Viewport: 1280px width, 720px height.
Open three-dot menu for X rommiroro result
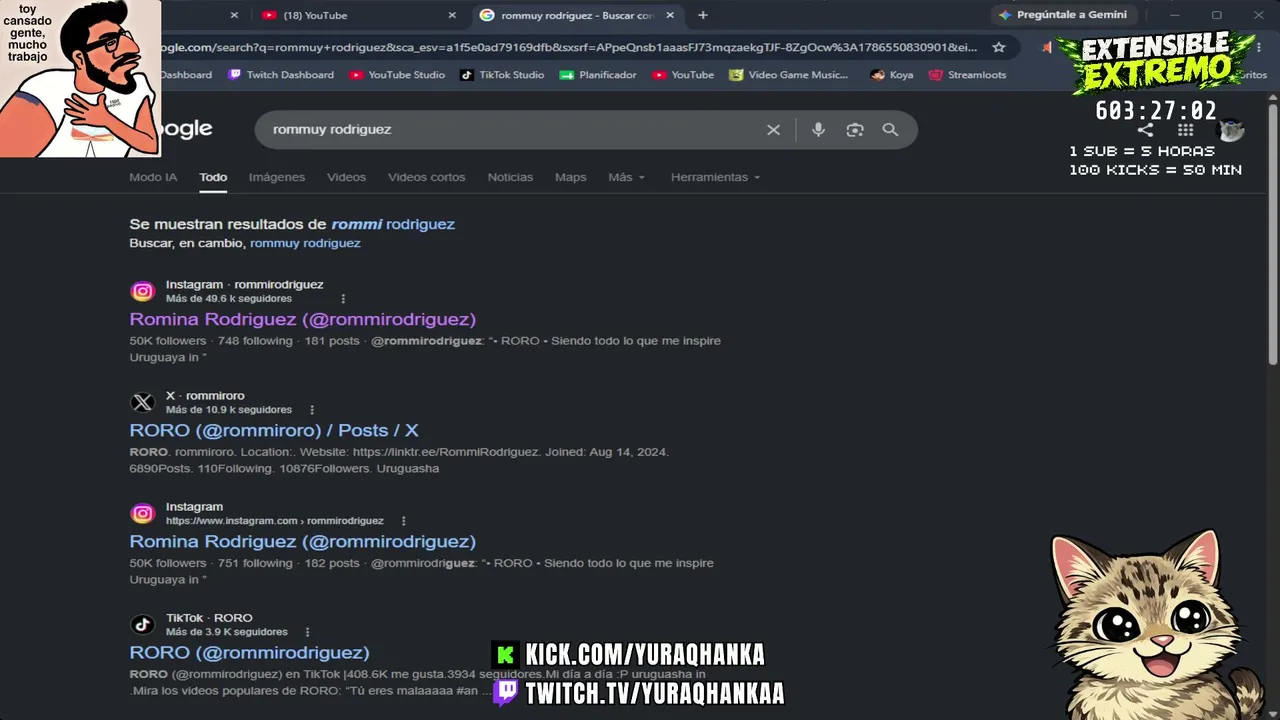[312, 410]
